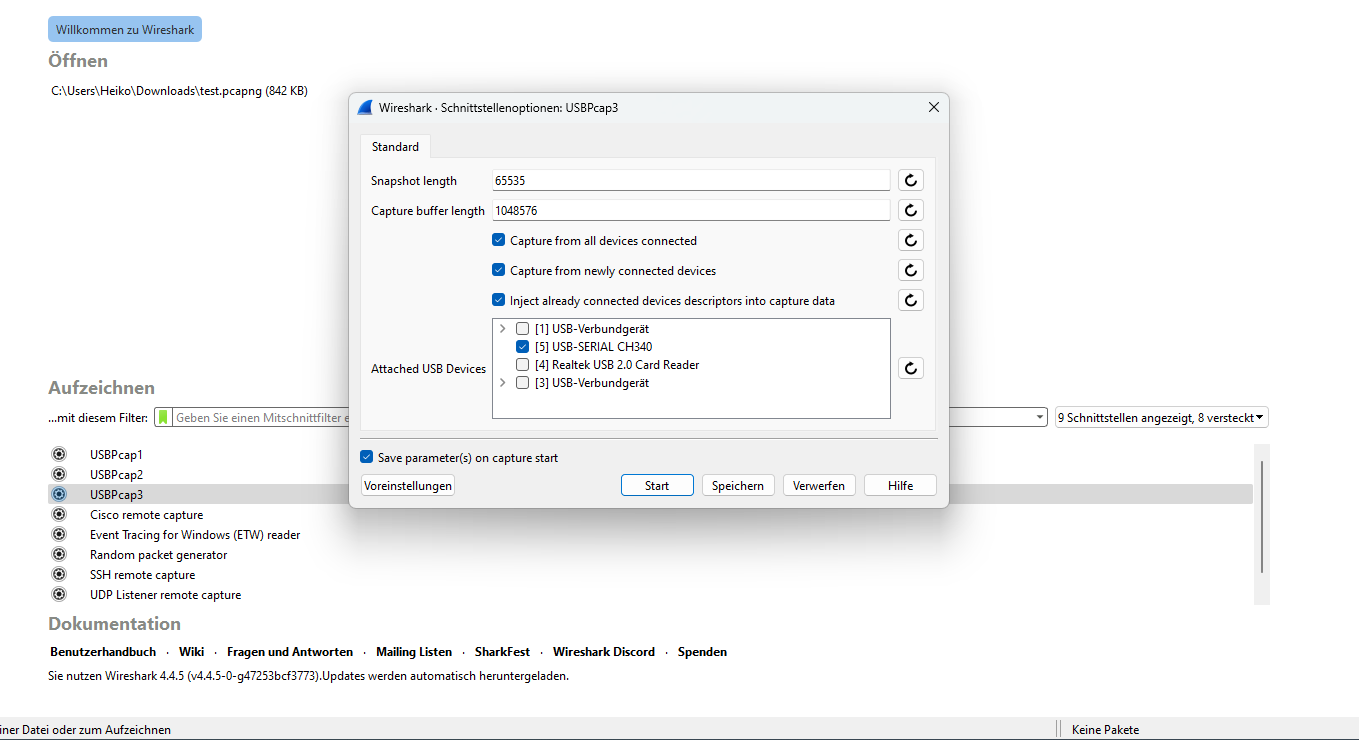Select the Standard tab
The height and width of the screenshot is (740, 1359).
tap(395, 146)
